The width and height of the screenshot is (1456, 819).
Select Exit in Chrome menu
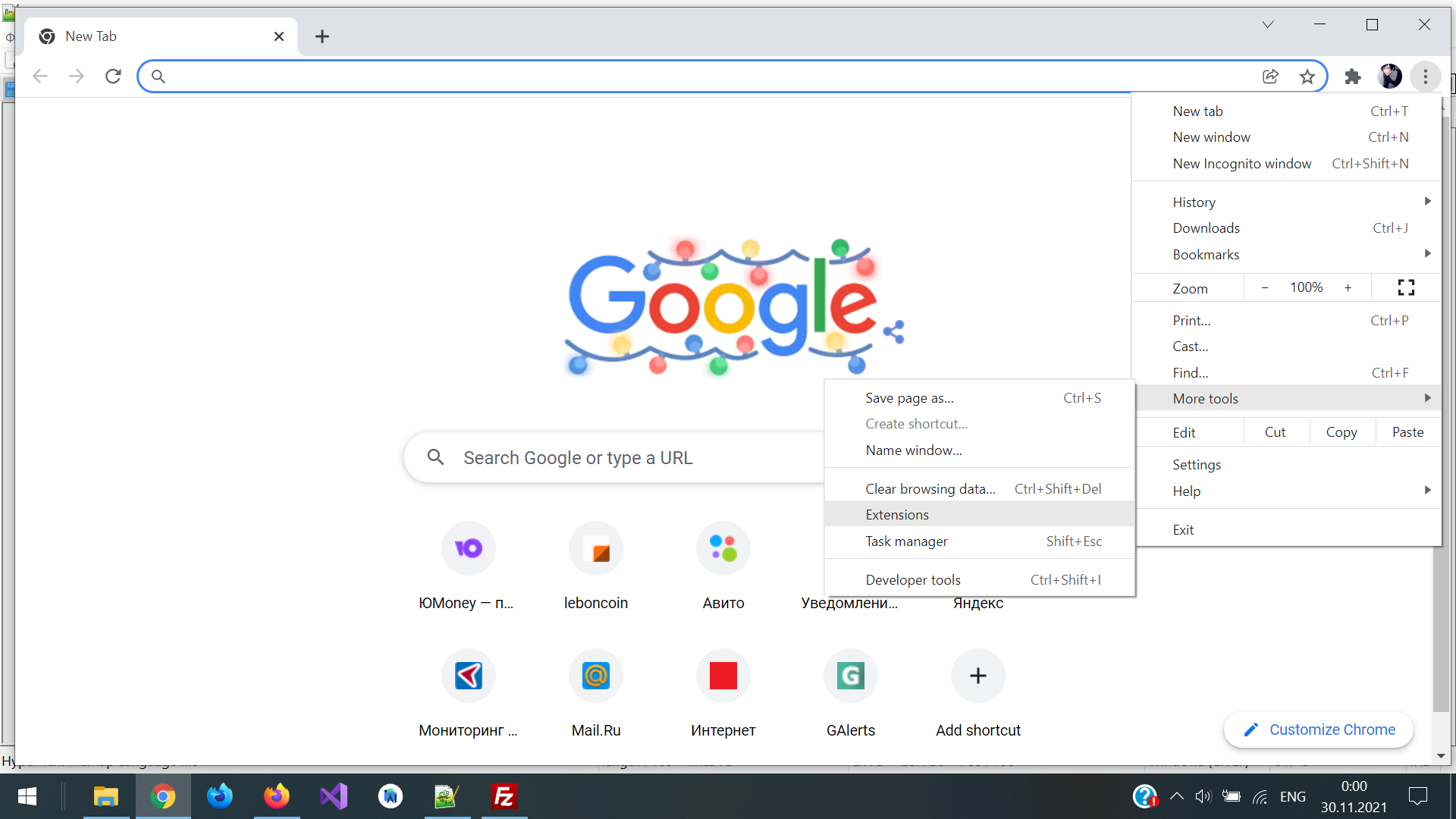click(x=1287, y=530)
